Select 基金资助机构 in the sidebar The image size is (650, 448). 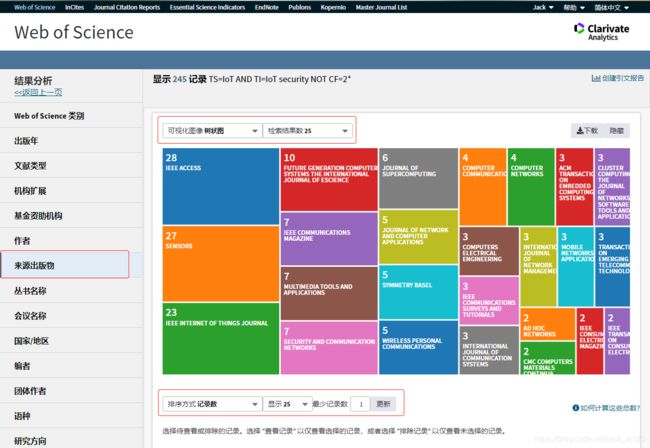pos(71,216)
